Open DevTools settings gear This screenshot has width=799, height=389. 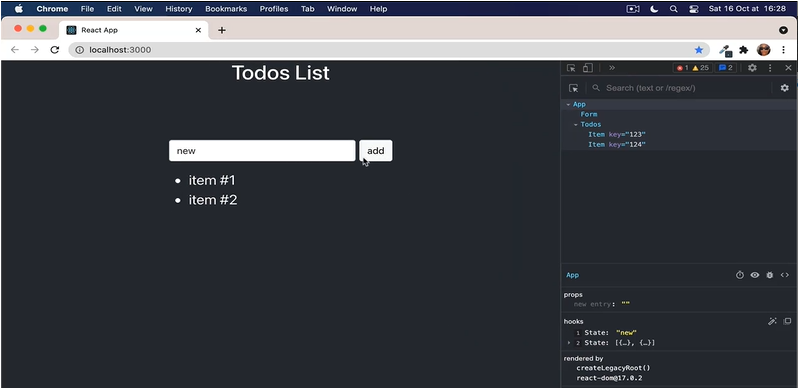click(x=752, y=68)
